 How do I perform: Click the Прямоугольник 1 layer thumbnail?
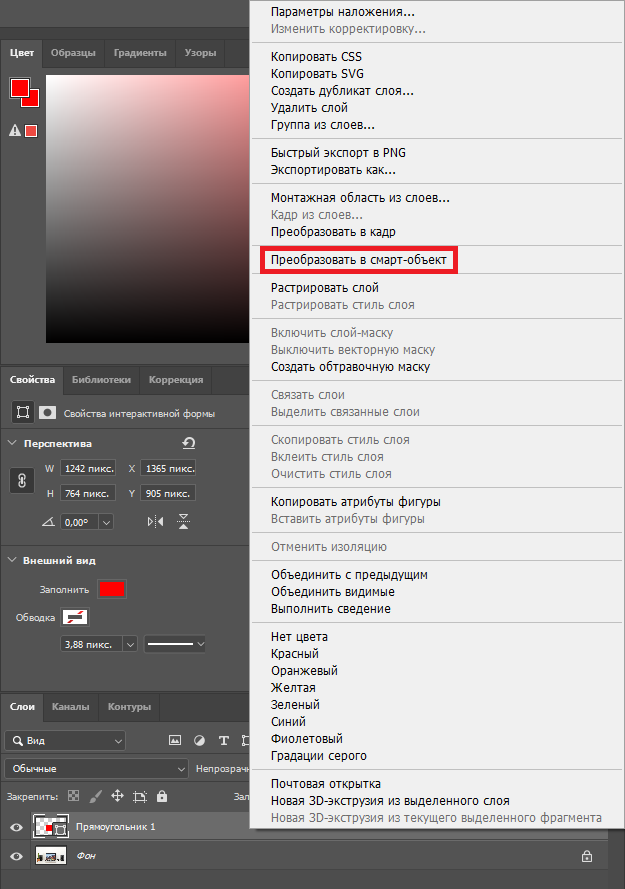[x=51, y=827]
